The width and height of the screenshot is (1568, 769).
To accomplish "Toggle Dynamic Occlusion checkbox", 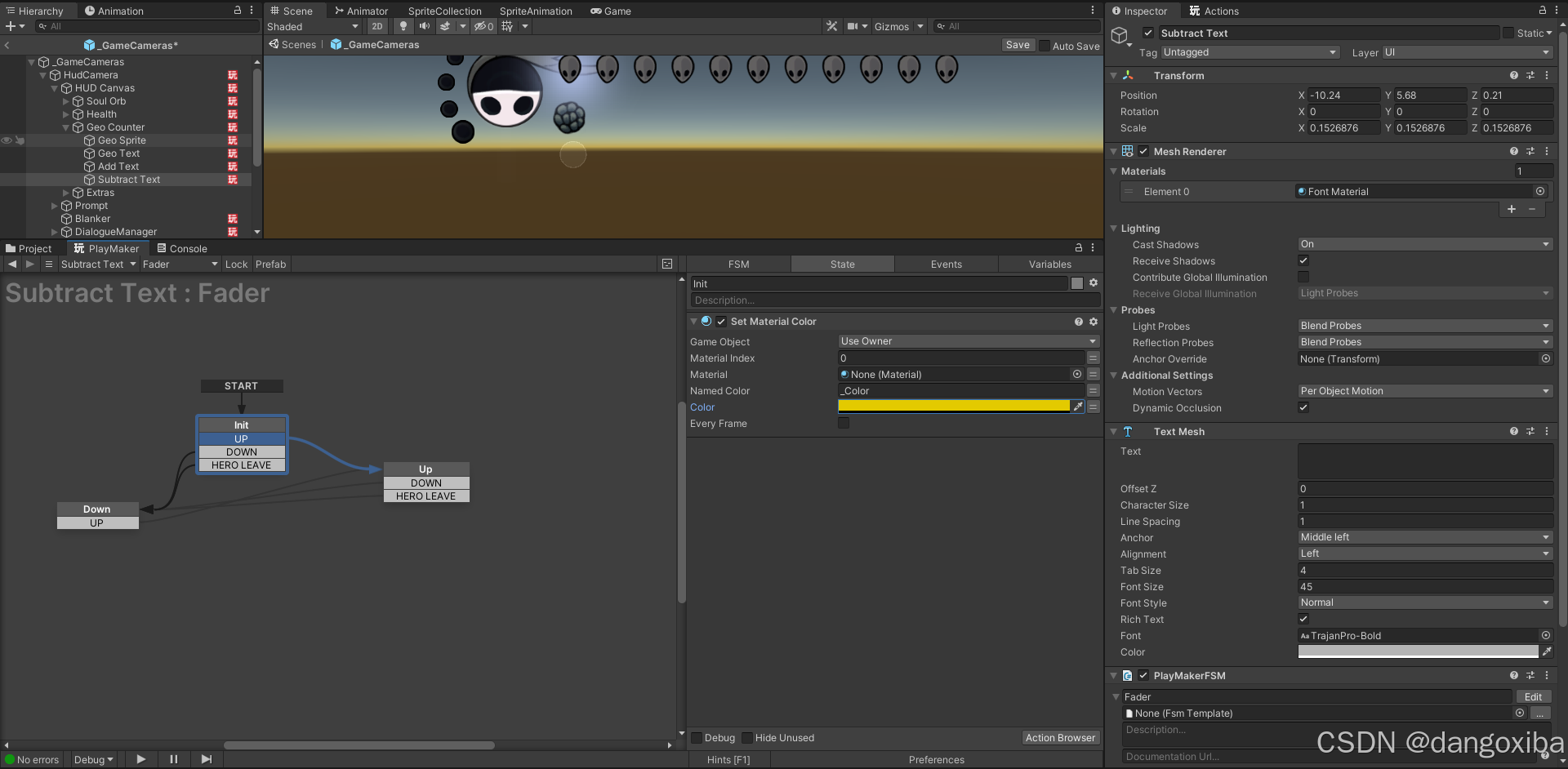I will [1303, 407].
